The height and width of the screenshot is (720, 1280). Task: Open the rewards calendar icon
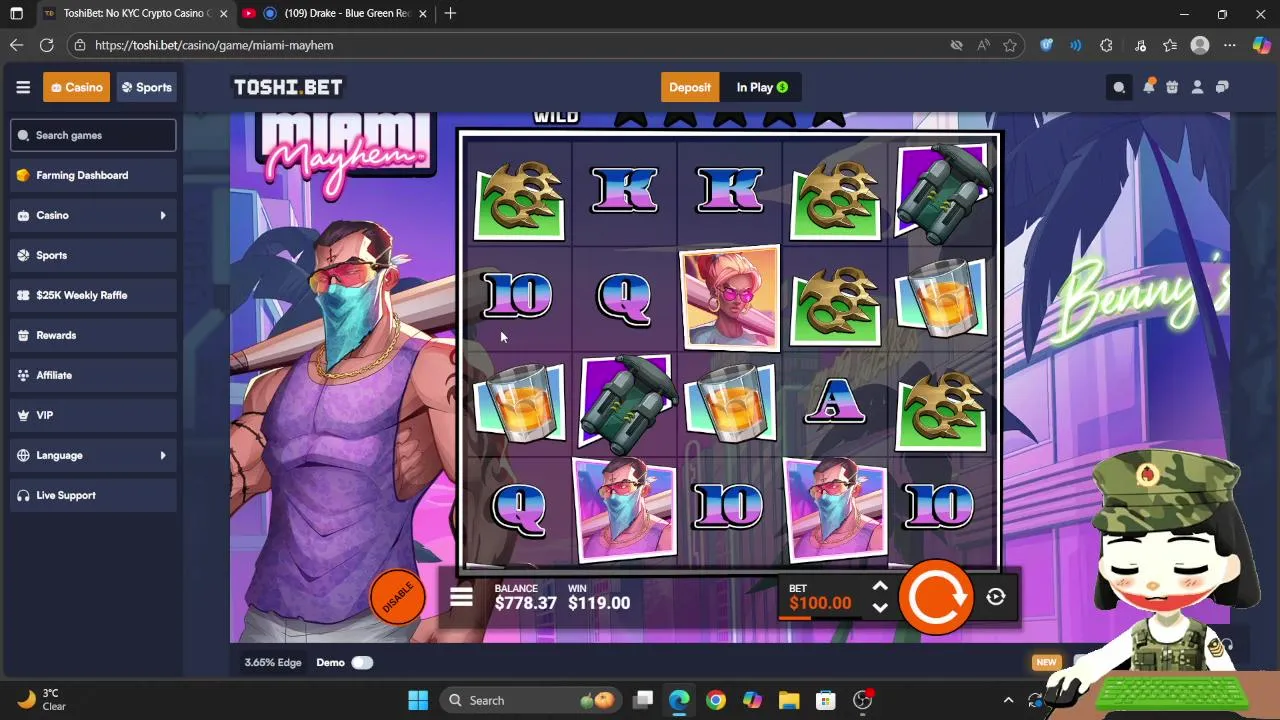pyautogui.click(x=1172, y=87)
